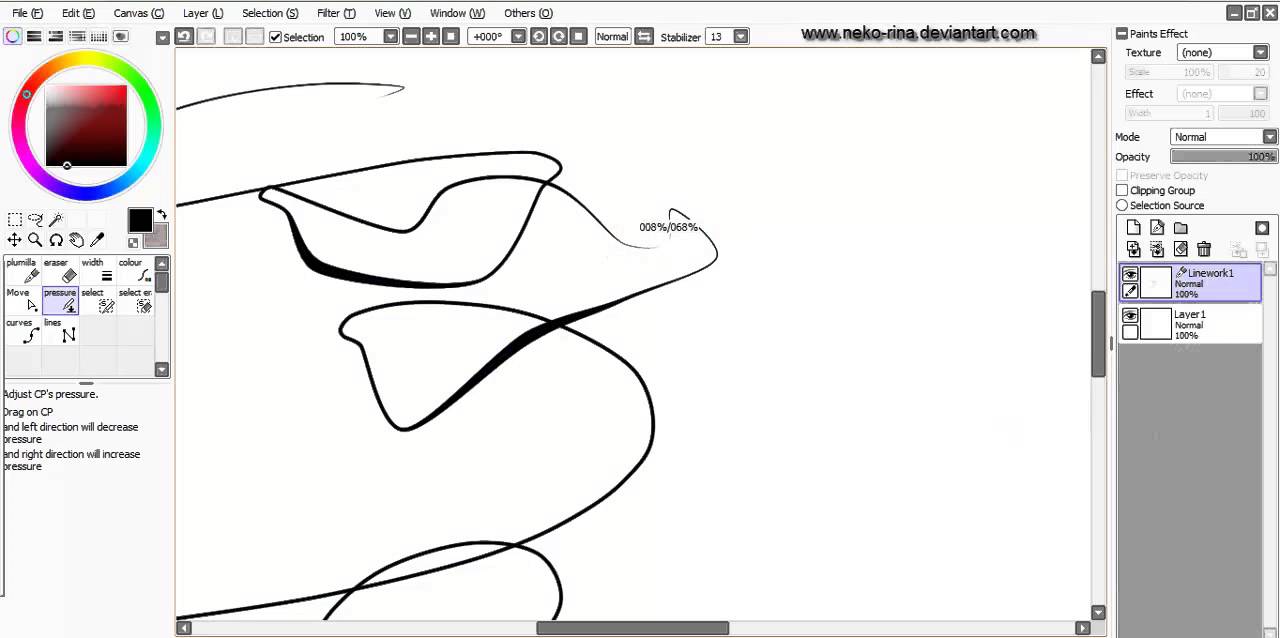Open the new linework layer icon

(x=1157, y=228)
